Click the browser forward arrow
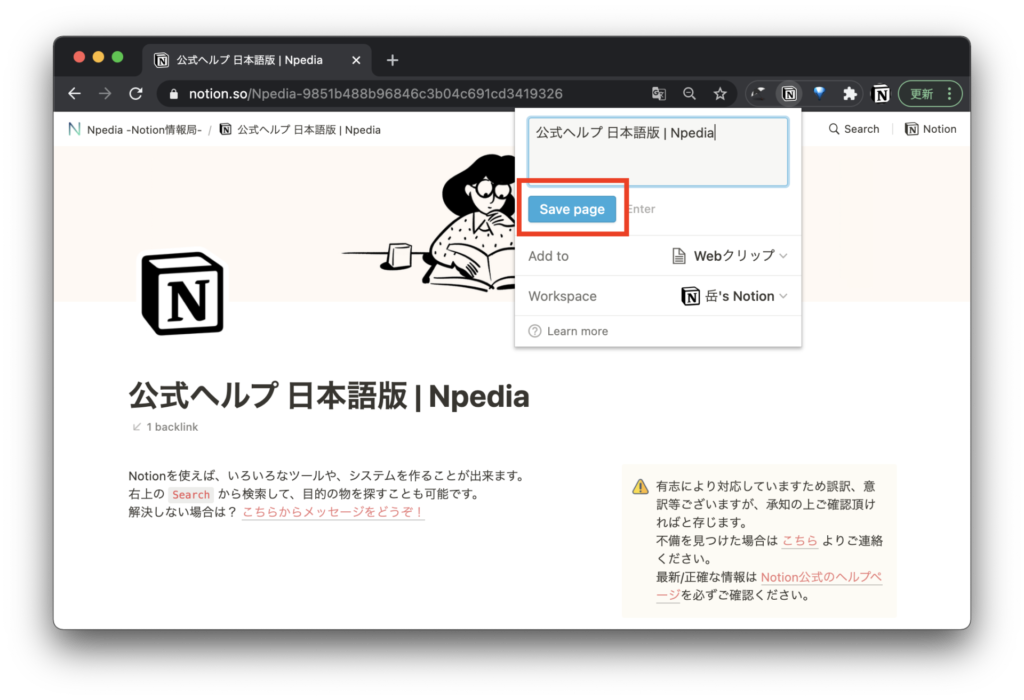The image size is (1024, 700). coord(105,94)
